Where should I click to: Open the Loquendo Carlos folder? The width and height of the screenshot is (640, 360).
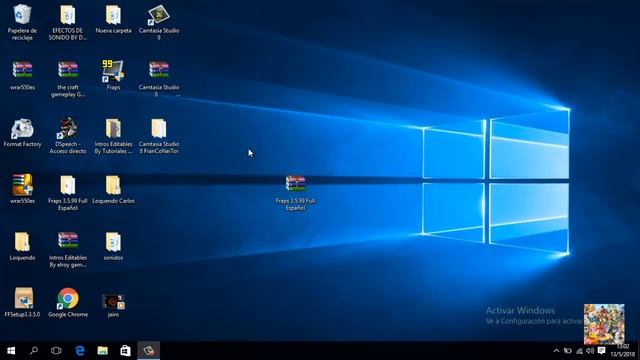113,189
